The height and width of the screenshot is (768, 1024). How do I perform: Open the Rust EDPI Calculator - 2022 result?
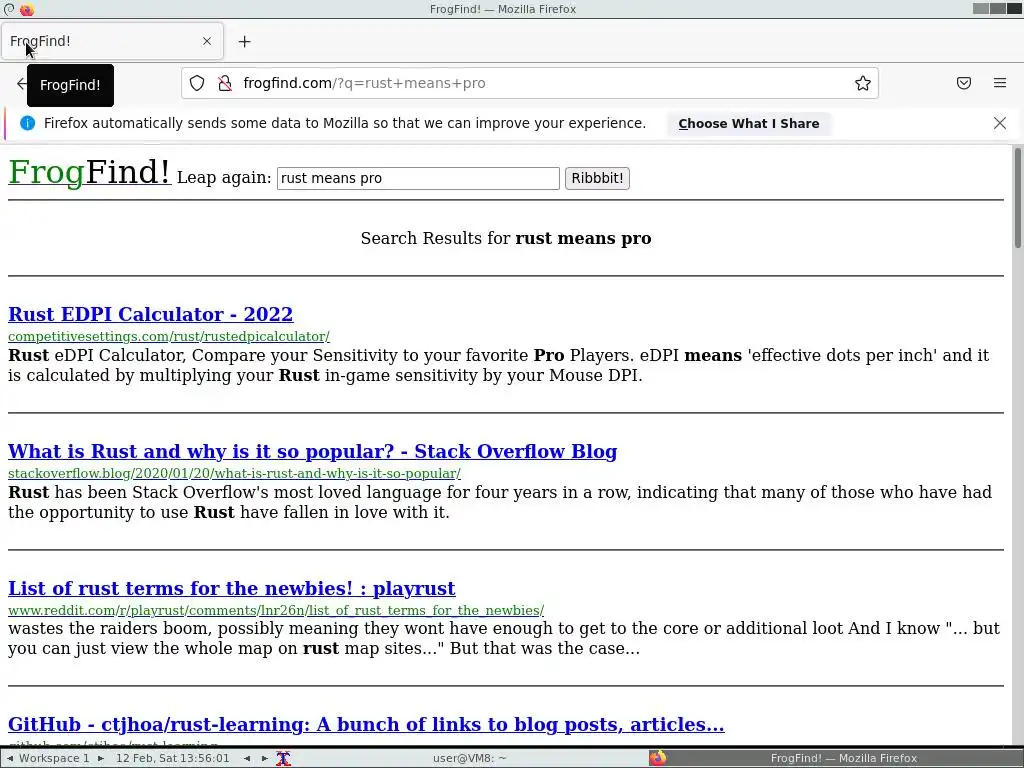tap(151, 314)
